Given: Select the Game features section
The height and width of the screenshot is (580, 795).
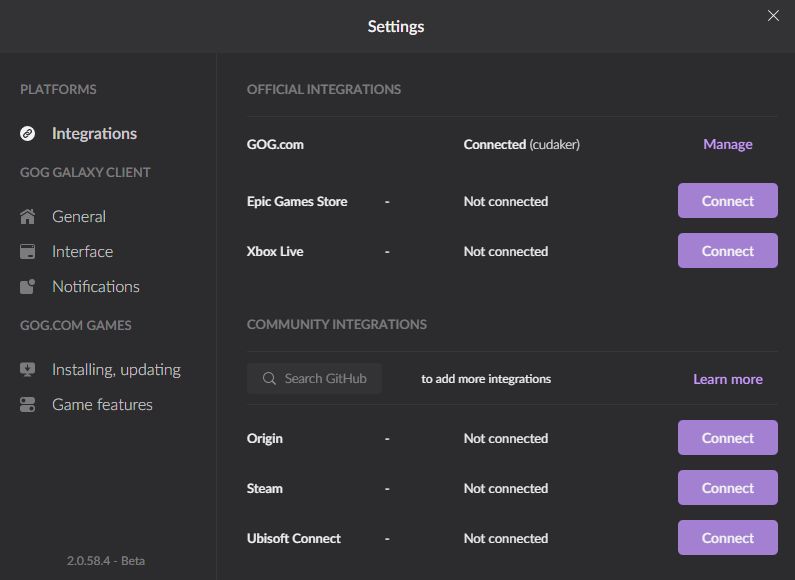Looking at the screenshot, I should pos(102,405).
